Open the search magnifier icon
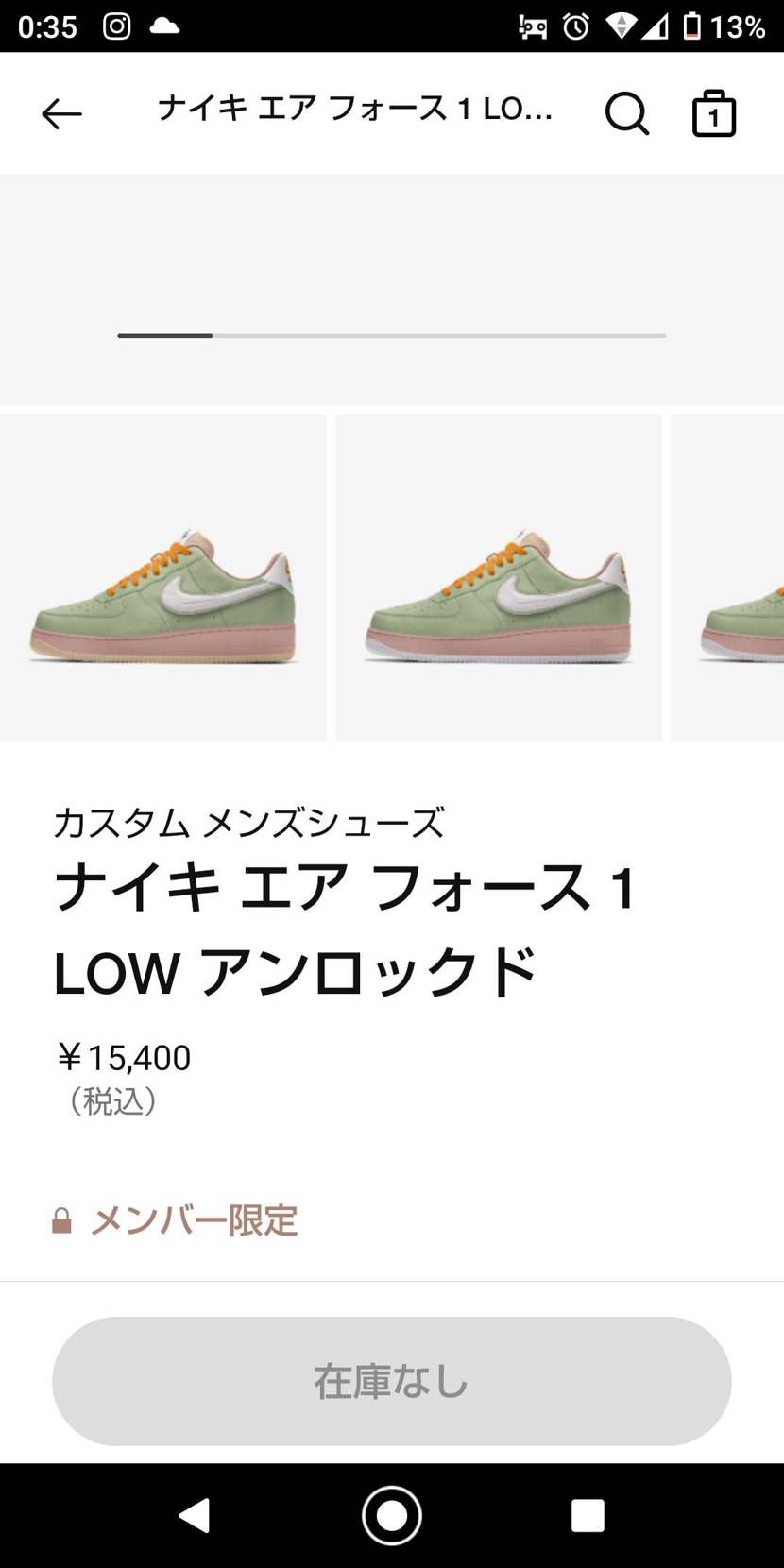 click(x=627, y=114)
